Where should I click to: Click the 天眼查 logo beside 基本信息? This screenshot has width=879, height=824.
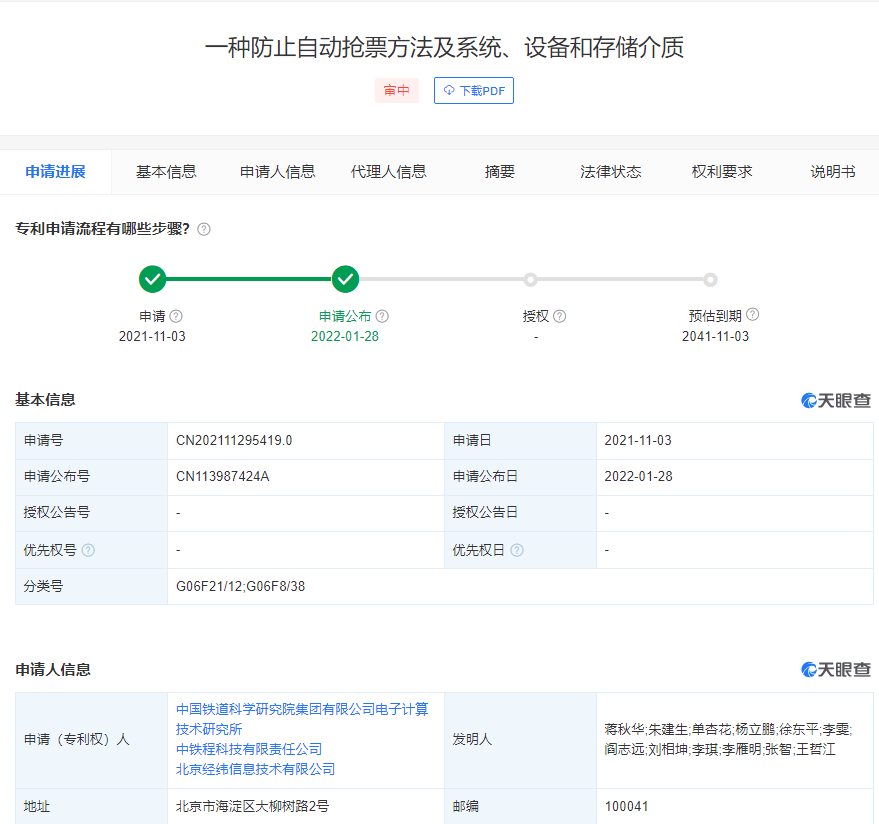(834, 400)
